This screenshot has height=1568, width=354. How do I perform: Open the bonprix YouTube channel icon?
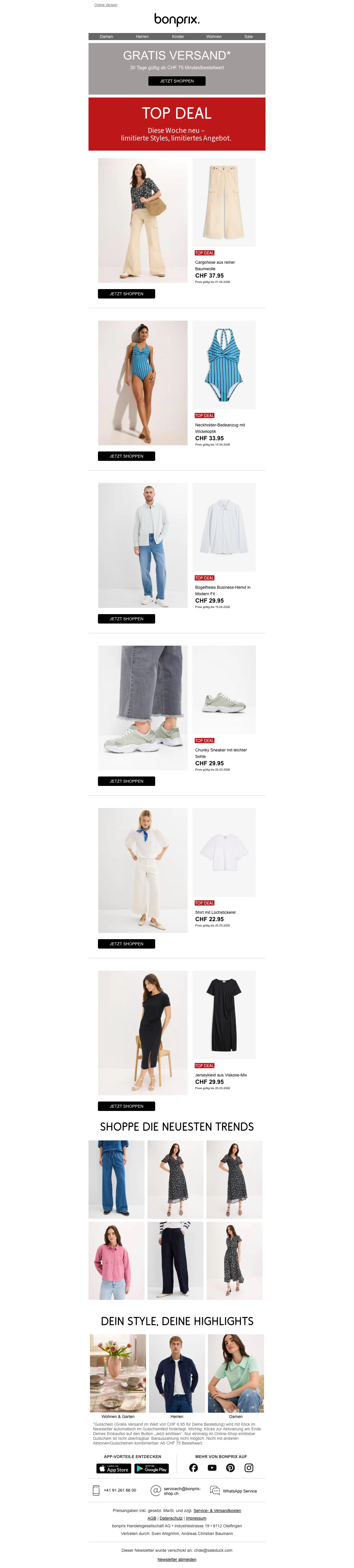212,1468
